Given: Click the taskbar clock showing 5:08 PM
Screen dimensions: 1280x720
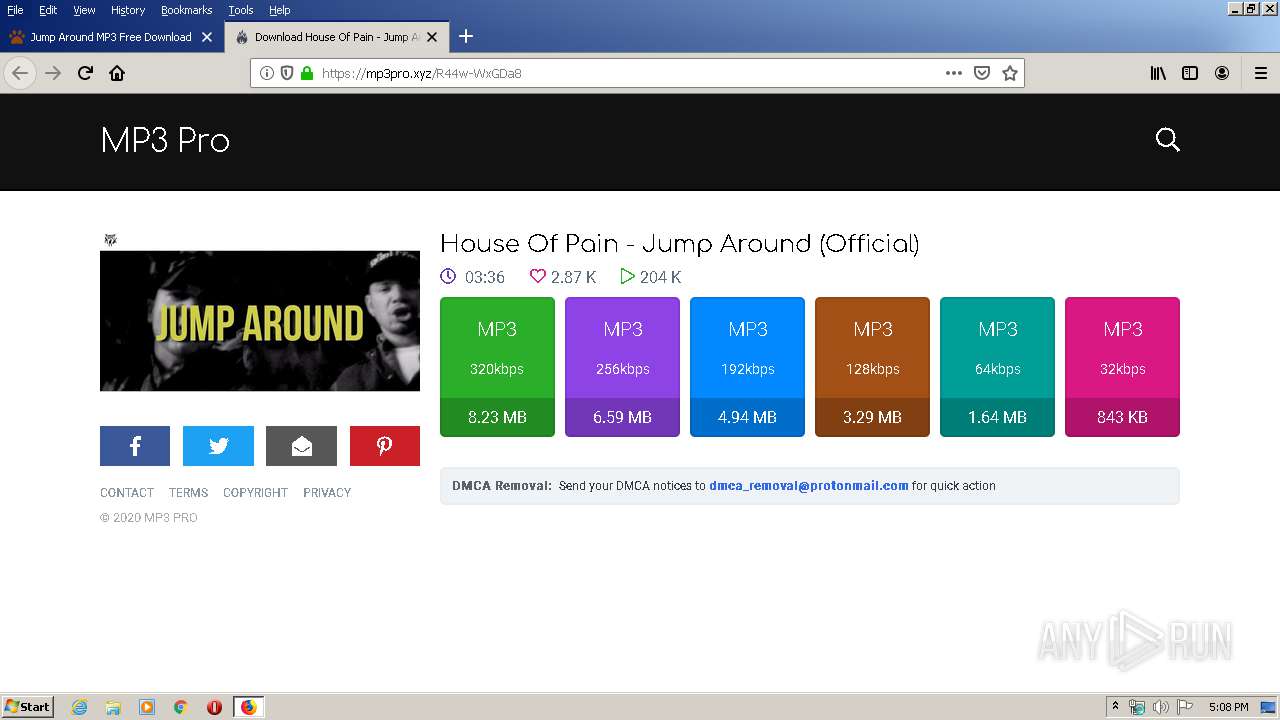Looking at the screenshot, I should (1228, 707).
